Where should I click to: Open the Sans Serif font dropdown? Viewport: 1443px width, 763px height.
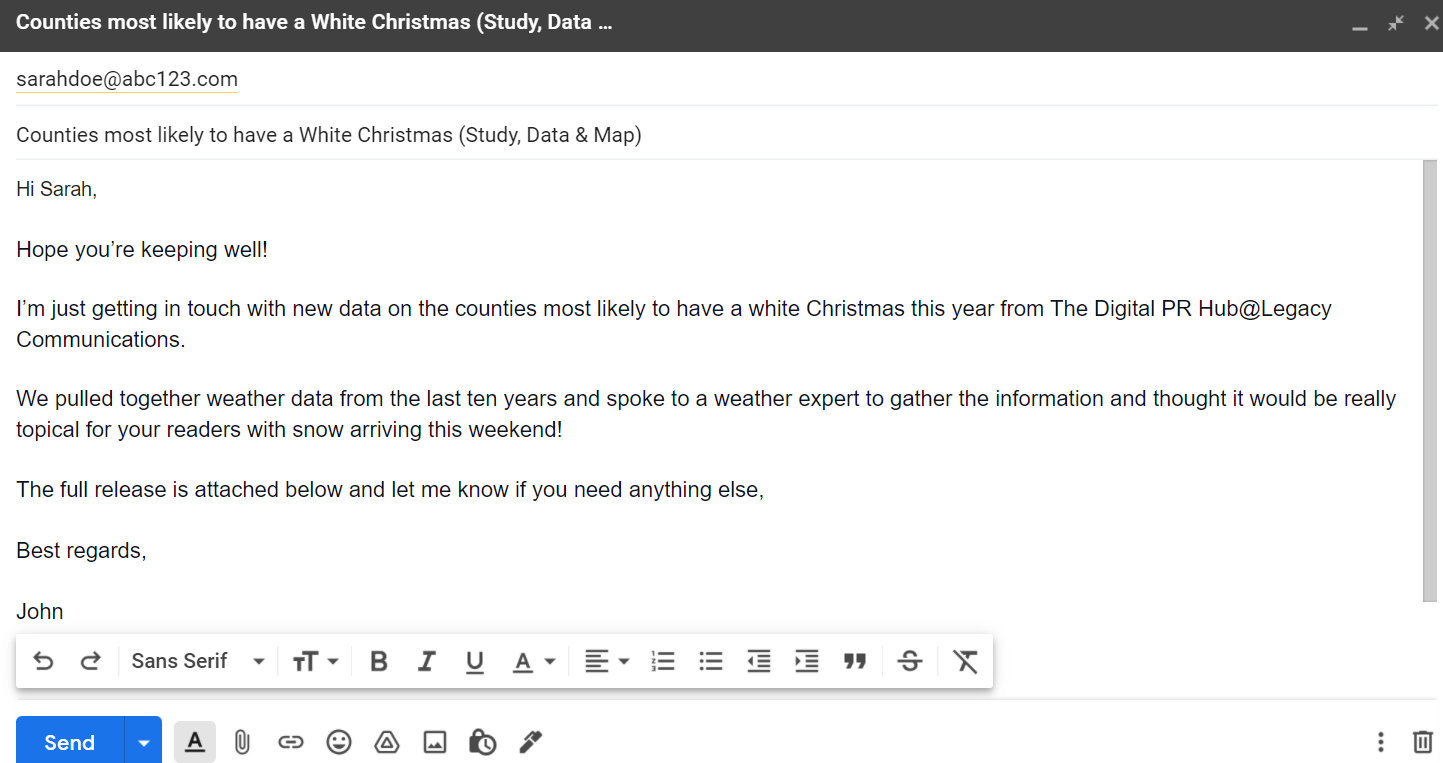pos(198,661)
